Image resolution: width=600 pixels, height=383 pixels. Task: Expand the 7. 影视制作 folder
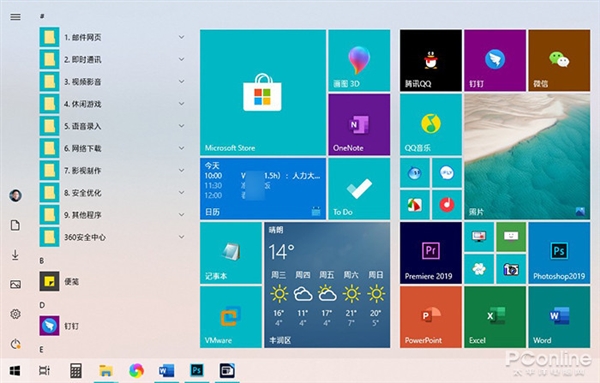(113, 170)
